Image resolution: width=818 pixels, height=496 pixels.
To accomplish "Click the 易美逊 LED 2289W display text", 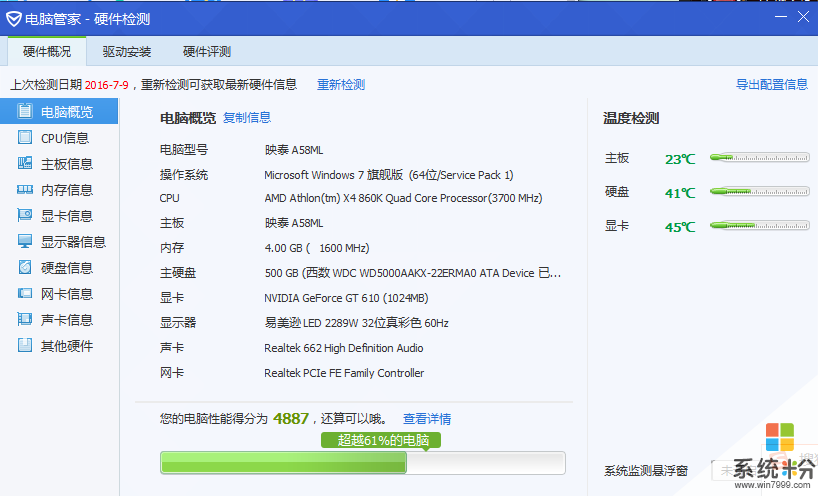I will pos(356,323).
